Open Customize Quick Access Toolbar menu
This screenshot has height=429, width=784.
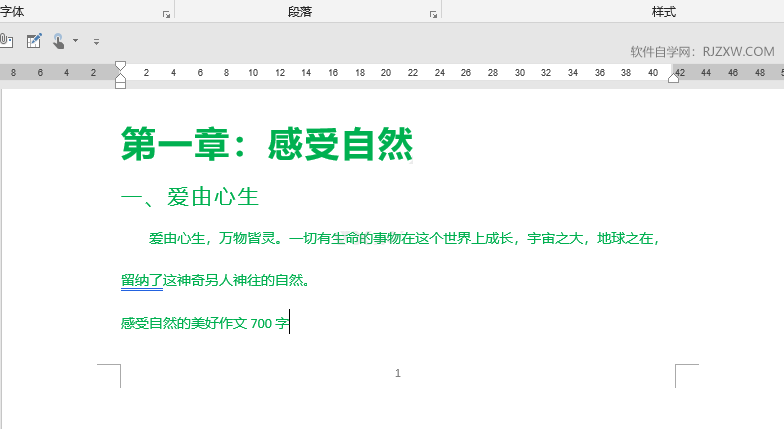pos(96,42)
